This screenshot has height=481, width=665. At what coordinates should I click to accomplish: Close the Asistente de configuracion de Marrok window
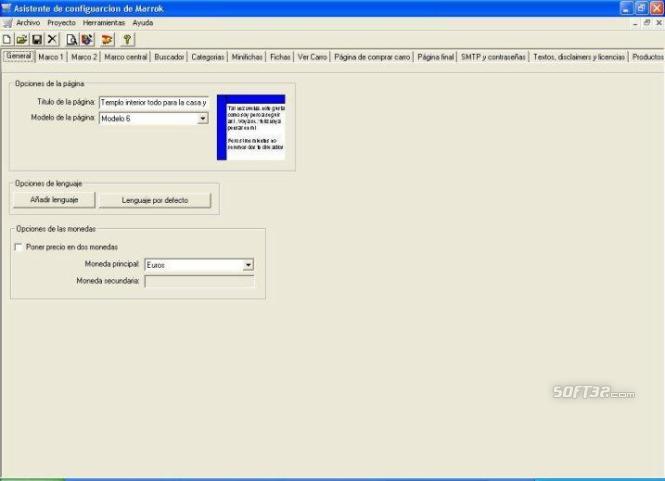(x=657, y=8)
